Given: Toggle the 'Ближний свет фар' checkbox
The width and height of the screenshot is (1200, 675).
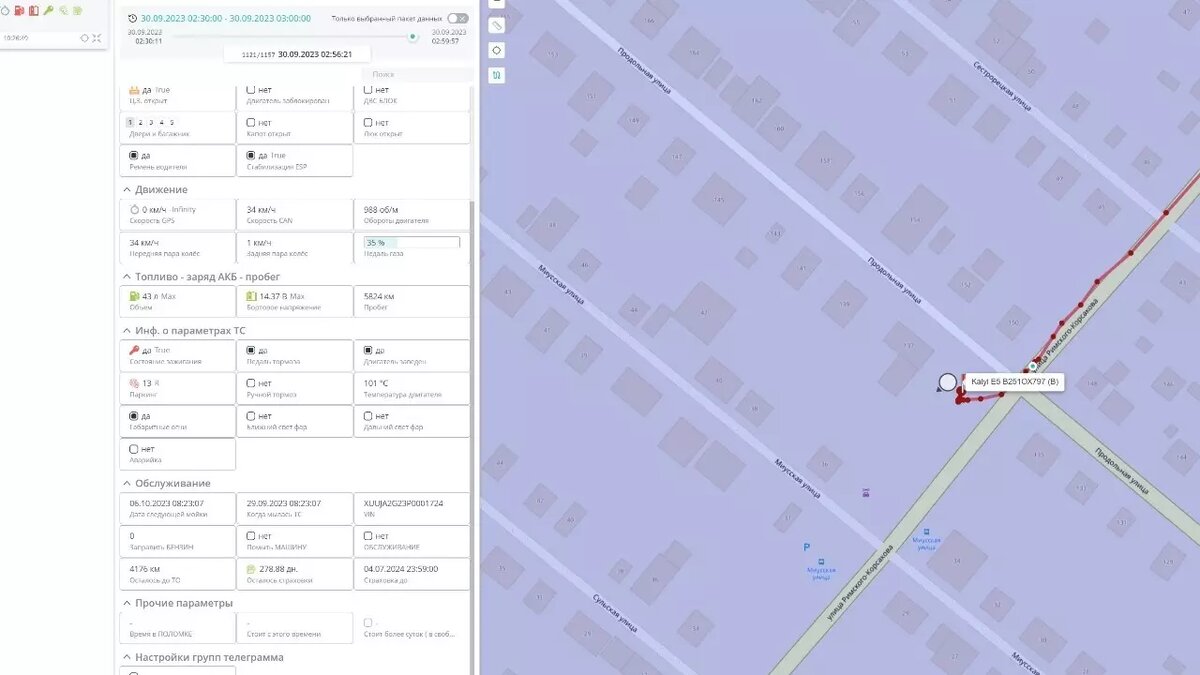Looking at the screenshot, I should [252, 416].
